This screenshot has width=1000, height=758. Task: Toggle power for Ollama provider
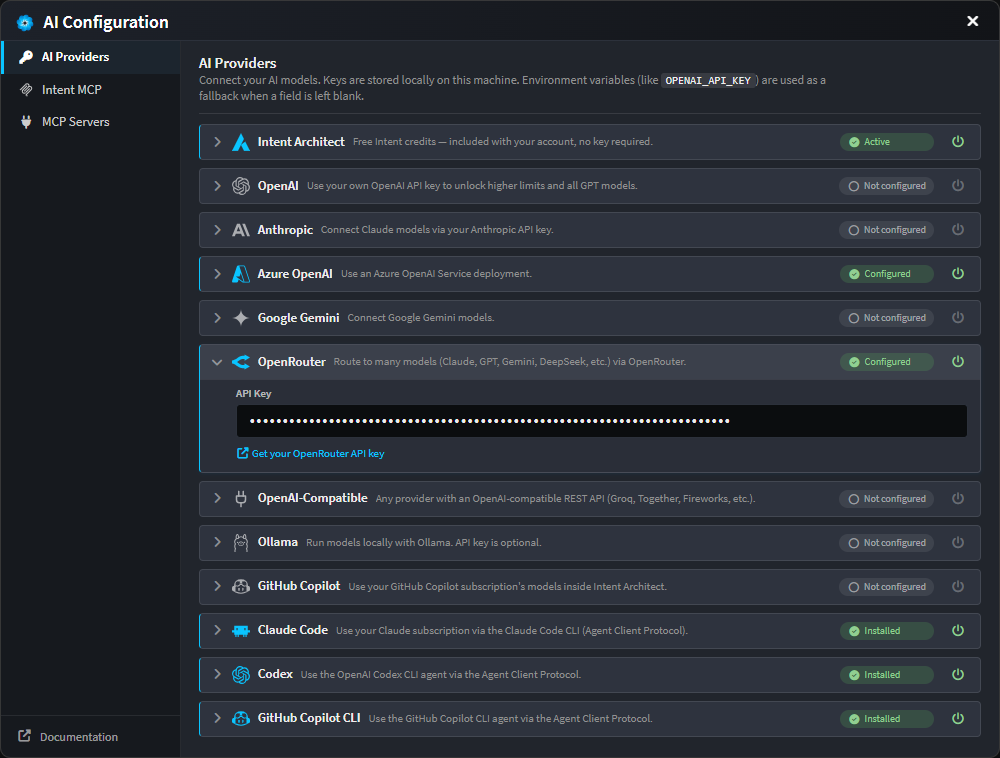pos(958,543)
